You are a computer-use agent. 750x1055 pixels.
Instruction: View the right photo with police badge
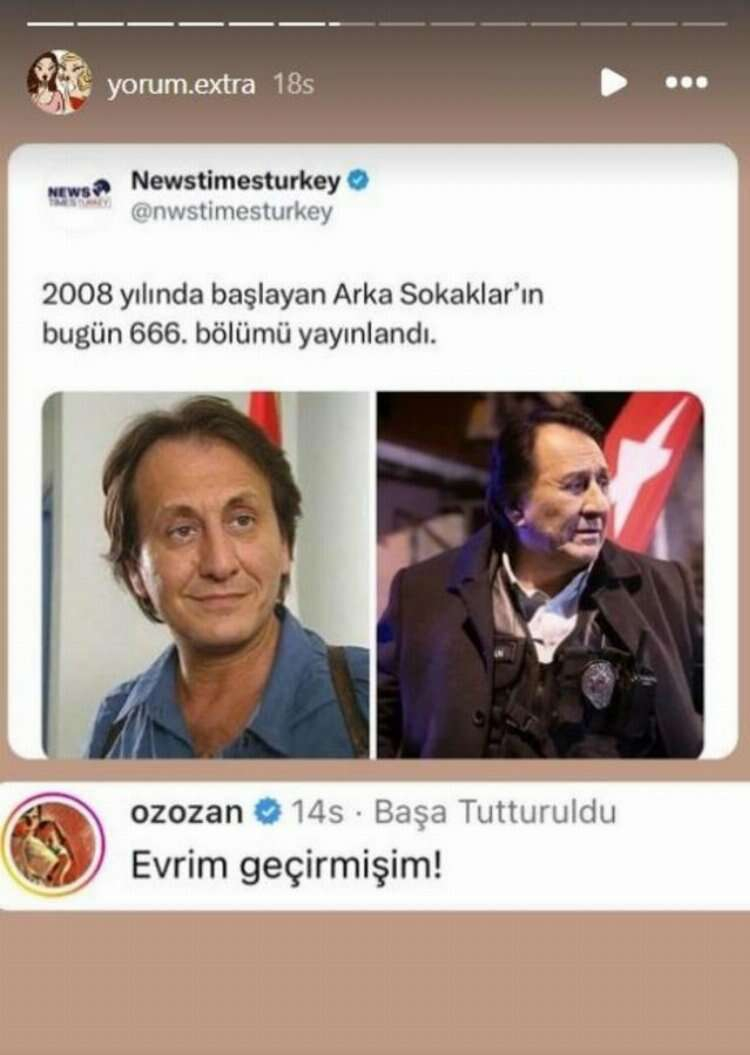540,575
